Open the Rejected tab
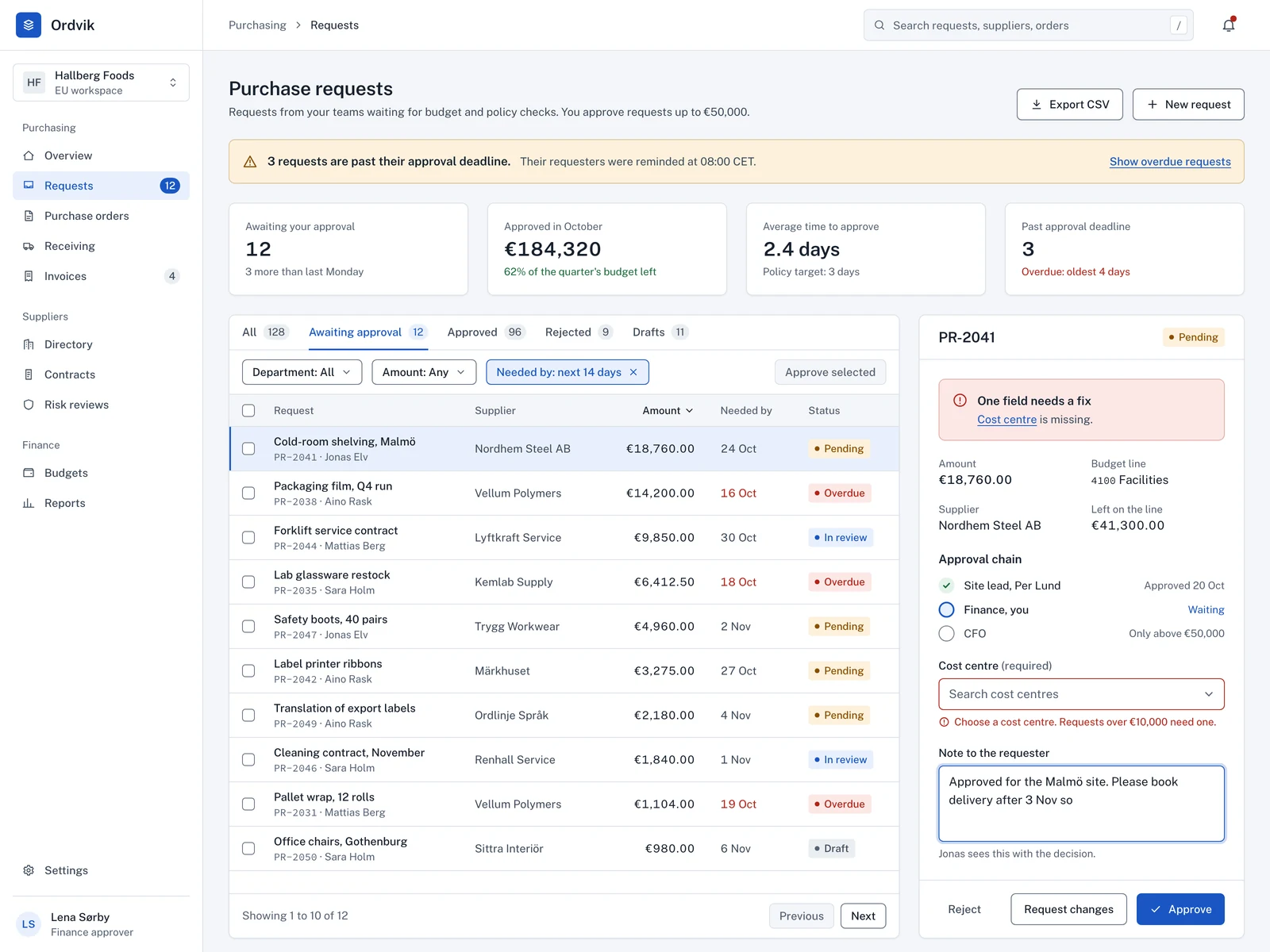Viewport: 1270px width, 952px height. click(x=579, y=332)
